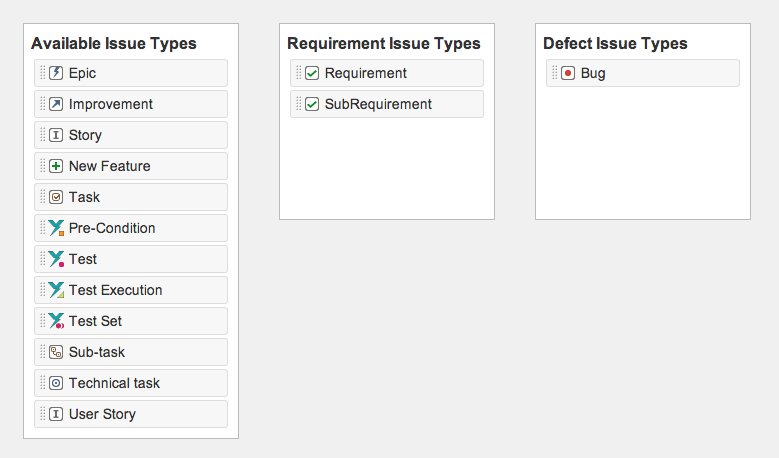This screenshot has height=458, width=779.
Task: Click the Epic lightning bolt icon
Action: click(x=56, y=73)
